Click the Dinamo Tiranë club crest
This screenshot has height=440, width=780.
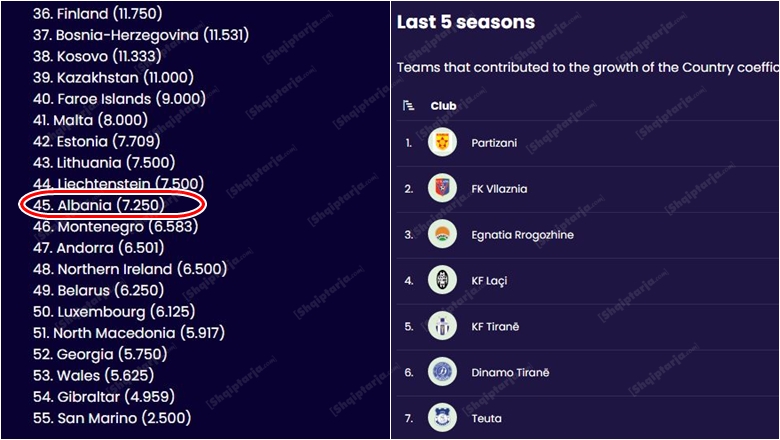442,373
